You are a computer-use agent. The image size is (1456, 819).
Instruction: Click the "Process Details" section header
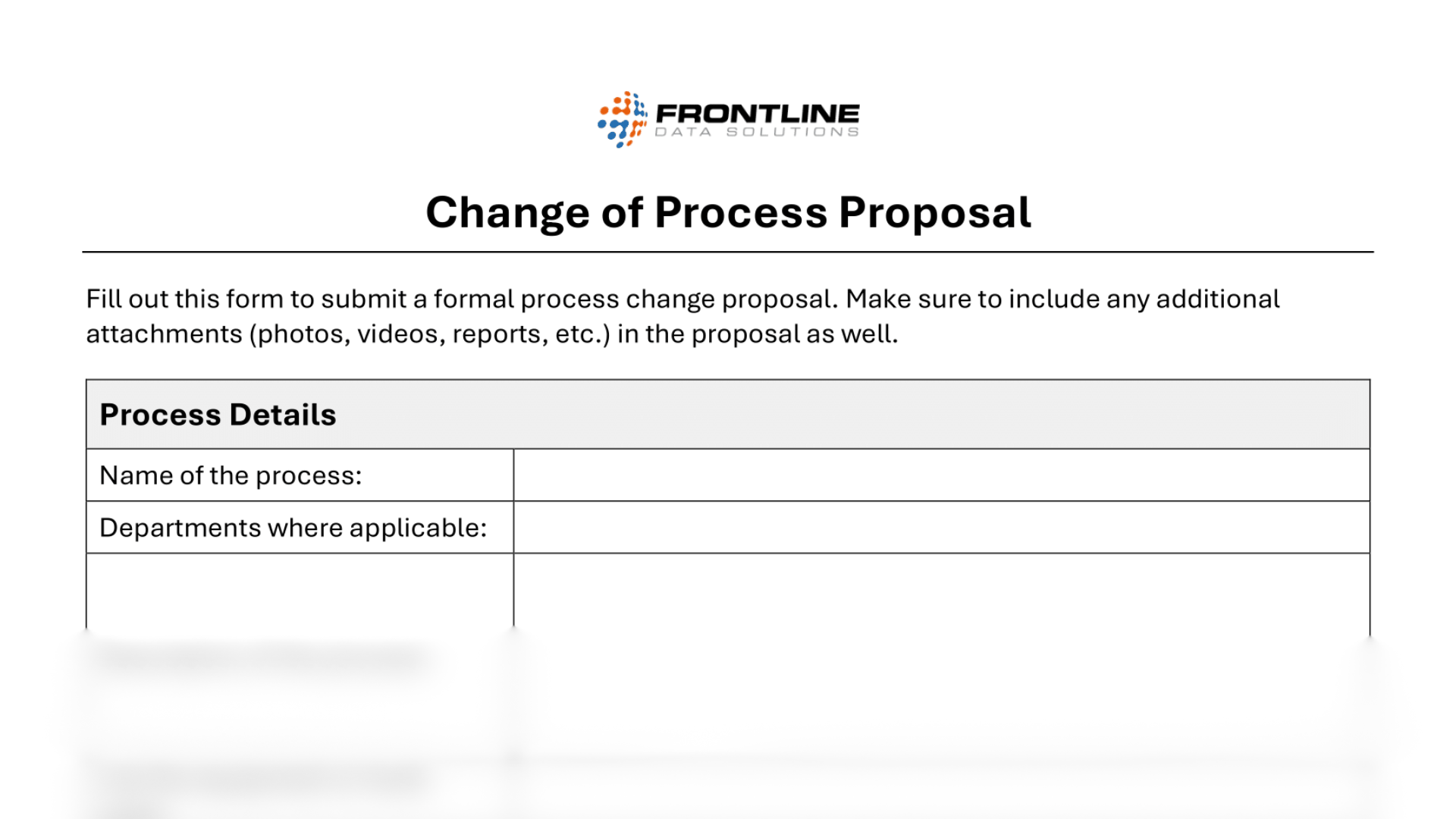click(218, 415)
